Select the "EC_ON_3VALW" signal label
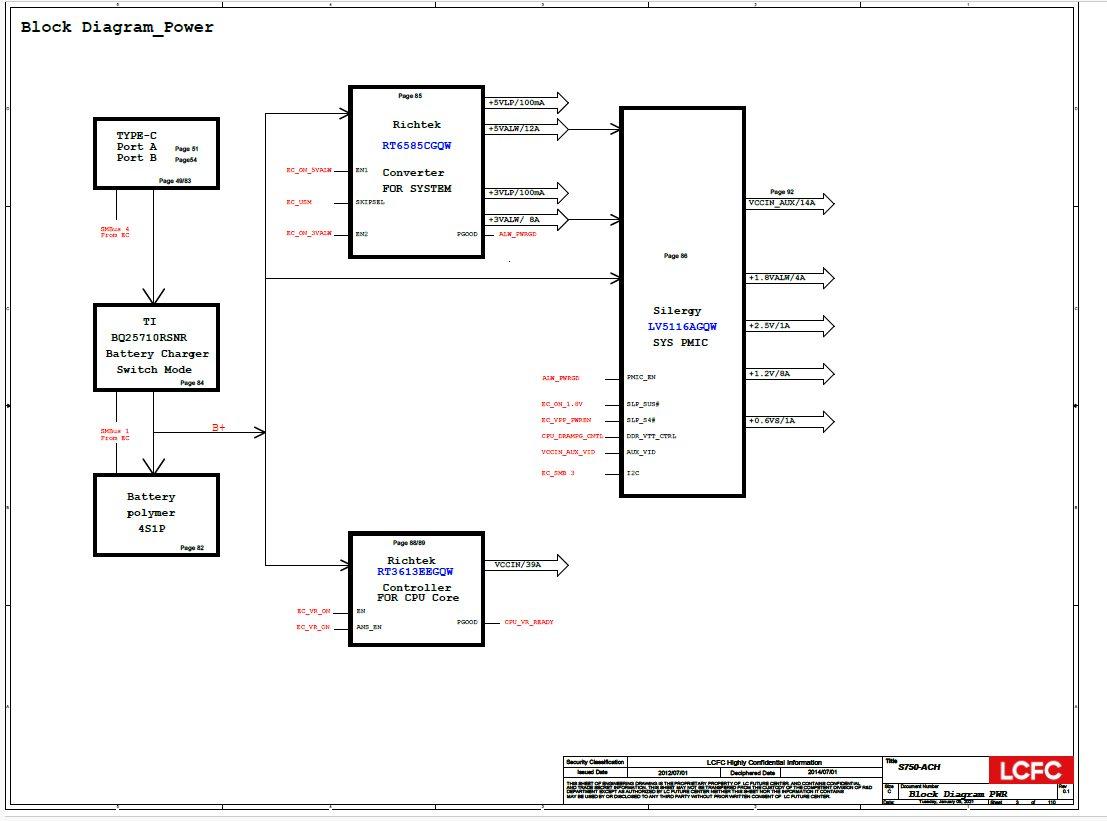This screenshot has height=821, width=1107. click(309, 234)
